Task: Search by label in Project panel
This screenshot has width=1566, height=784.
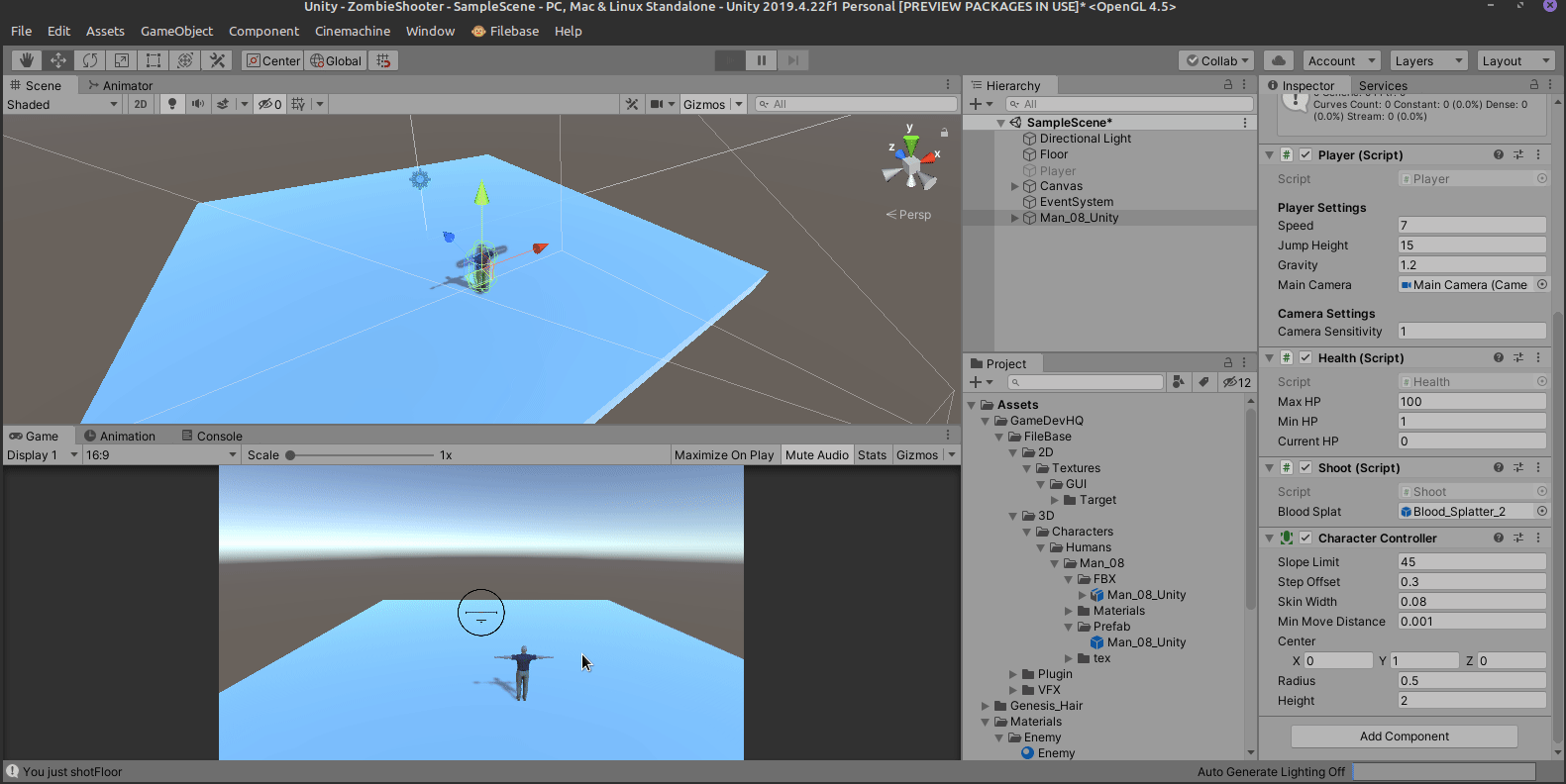Action: coord(1203,382)
